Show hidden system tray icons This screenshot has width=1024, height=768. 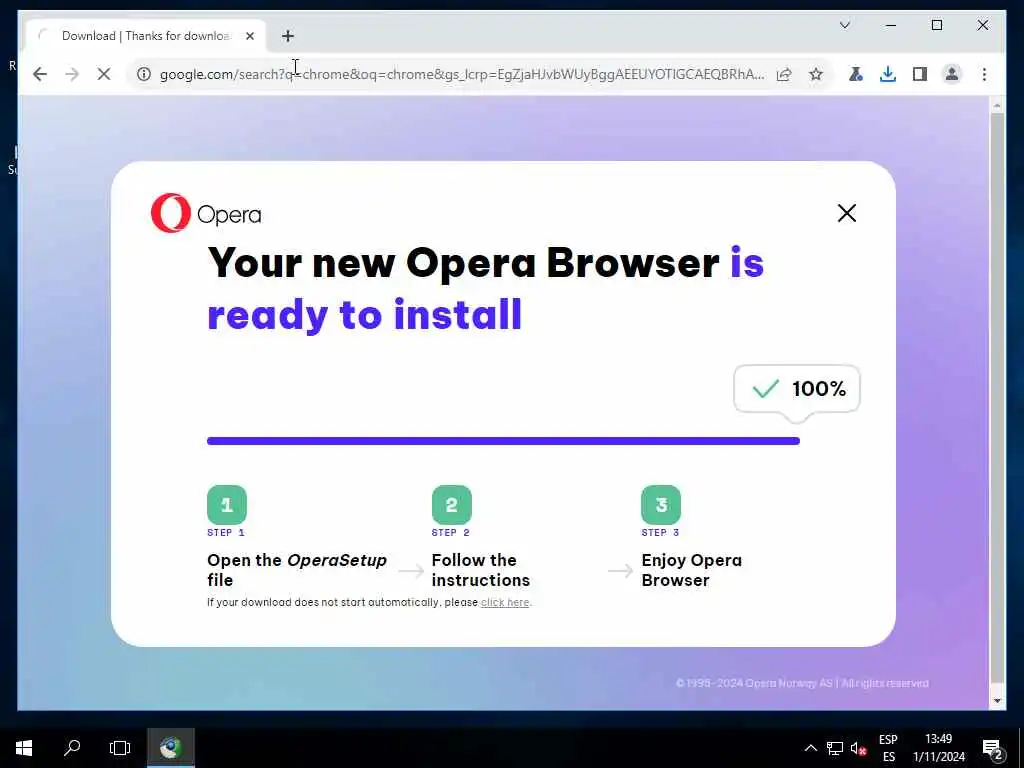pyautogui.click(x=810, y=748)
